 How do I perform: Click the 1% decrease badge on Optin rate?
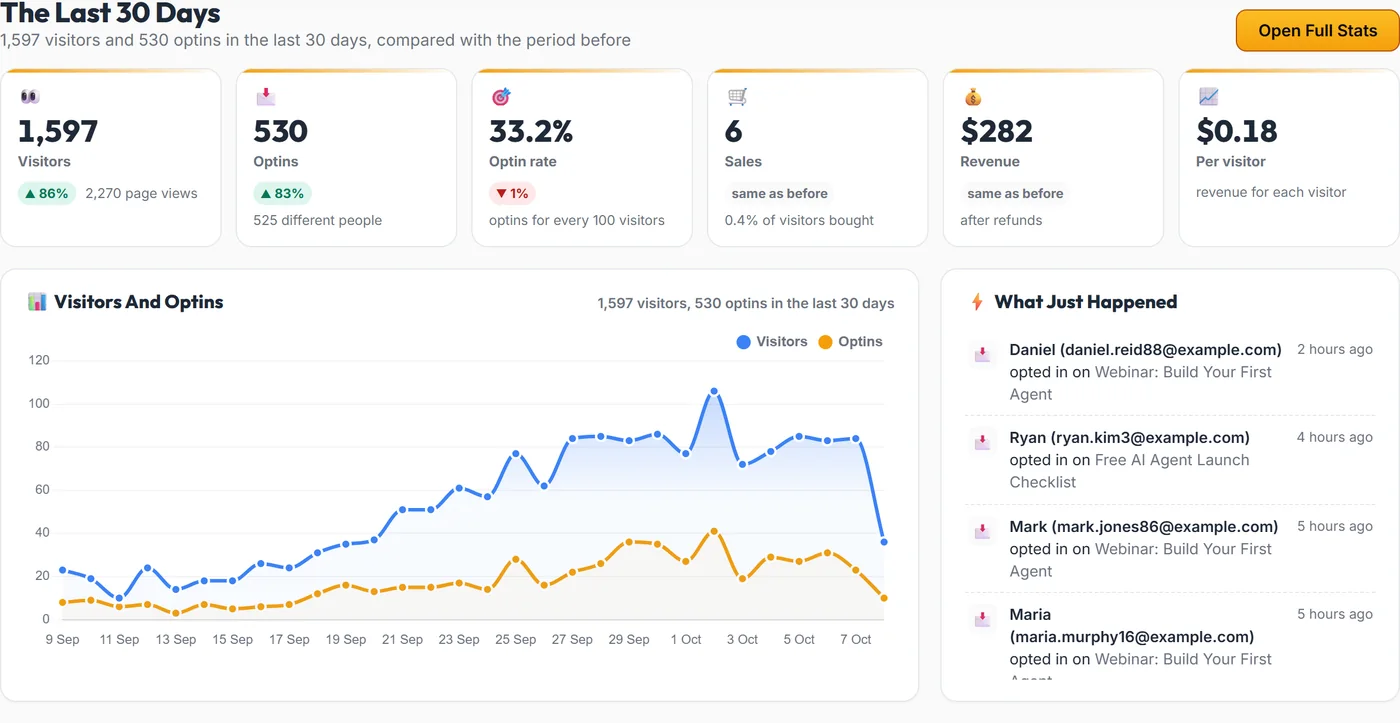click(512, 193)
